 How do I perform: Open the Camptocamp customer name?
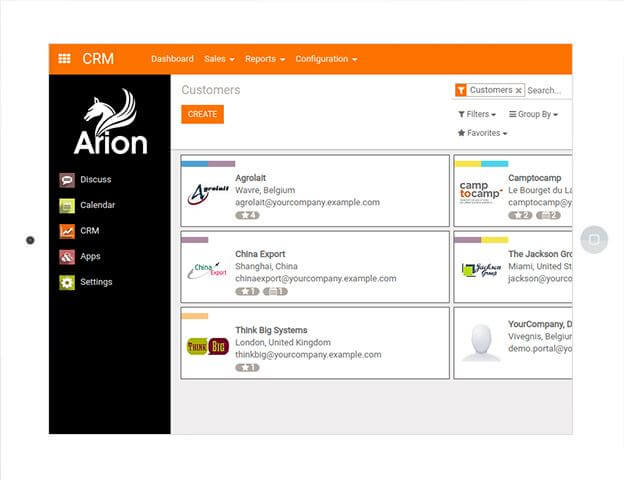tap(534, 178)
